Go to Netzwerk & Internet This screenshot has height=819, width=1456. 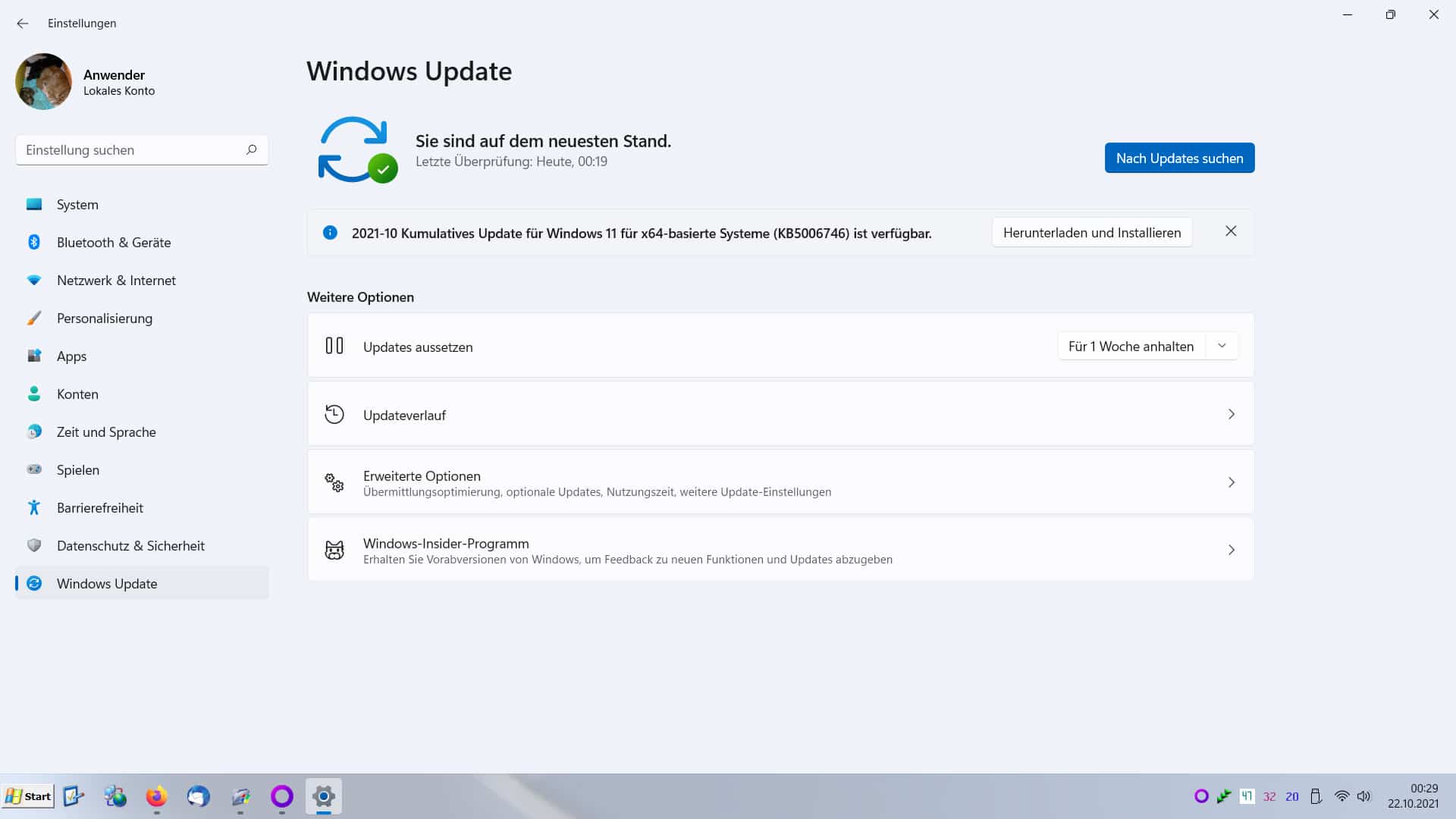(x=142, y=280)
